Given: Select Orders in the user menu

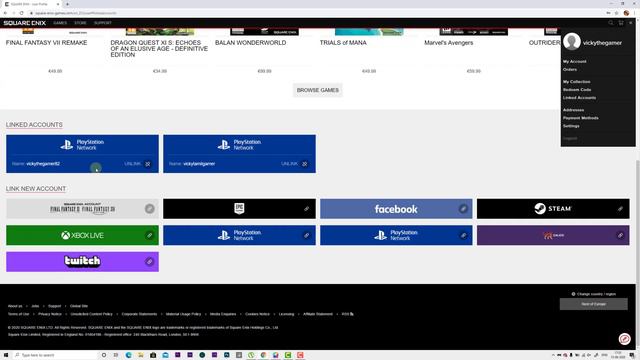Looking at the screenshot, I should tap(570, 69).
